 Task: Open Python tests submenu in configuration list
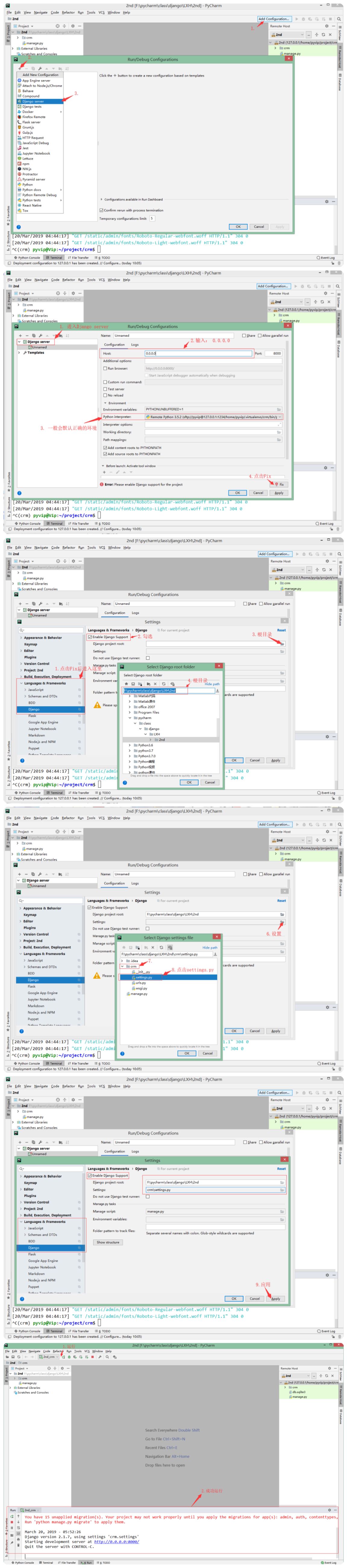(x=61, y=200)
